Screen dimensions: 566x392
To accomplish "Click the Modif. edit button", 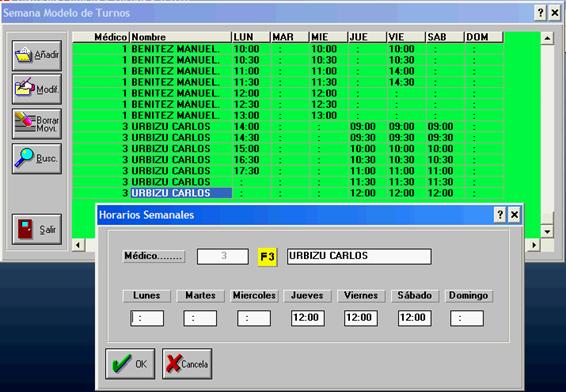I will click(37, 89).
